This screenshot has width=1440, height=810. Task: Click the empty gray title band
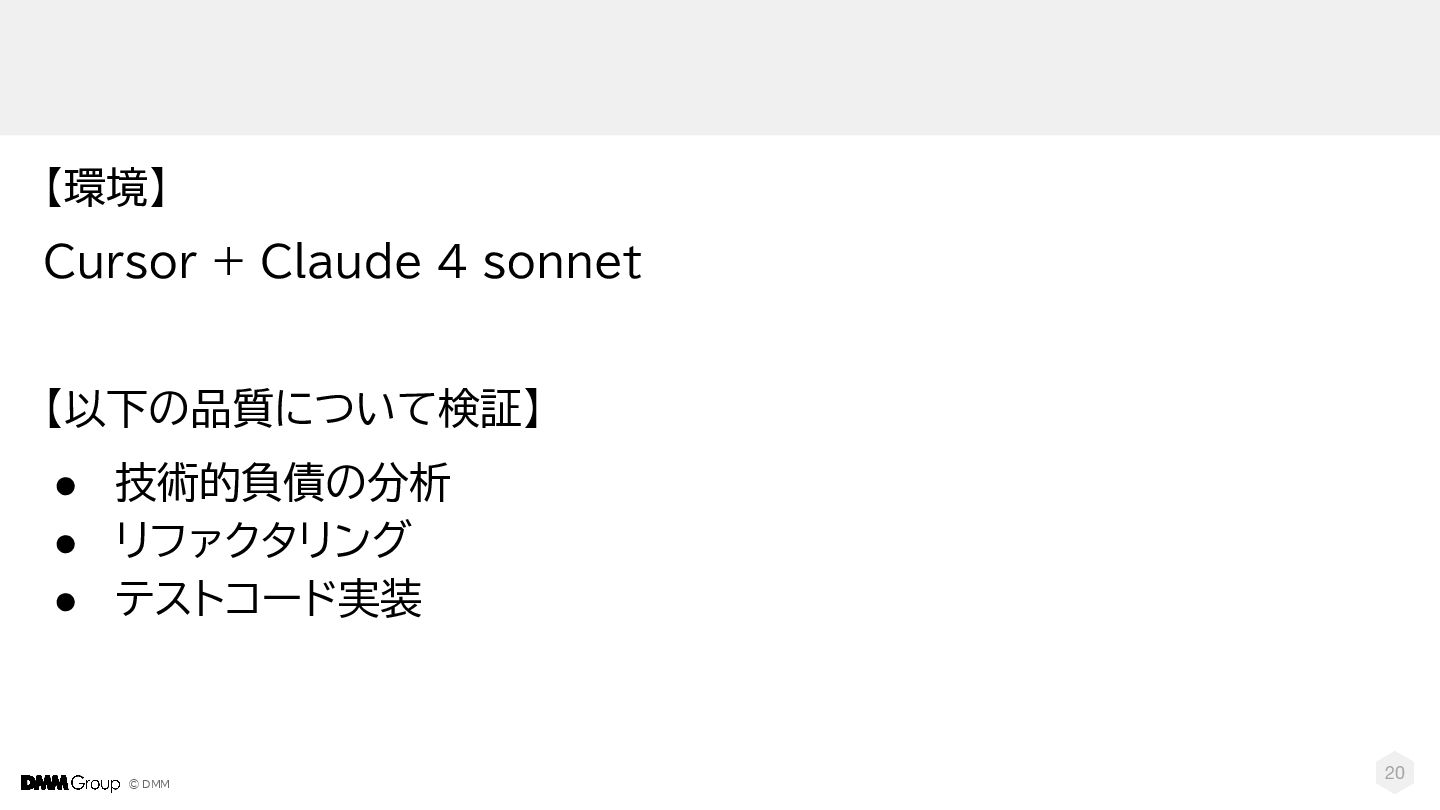(720, 67)
